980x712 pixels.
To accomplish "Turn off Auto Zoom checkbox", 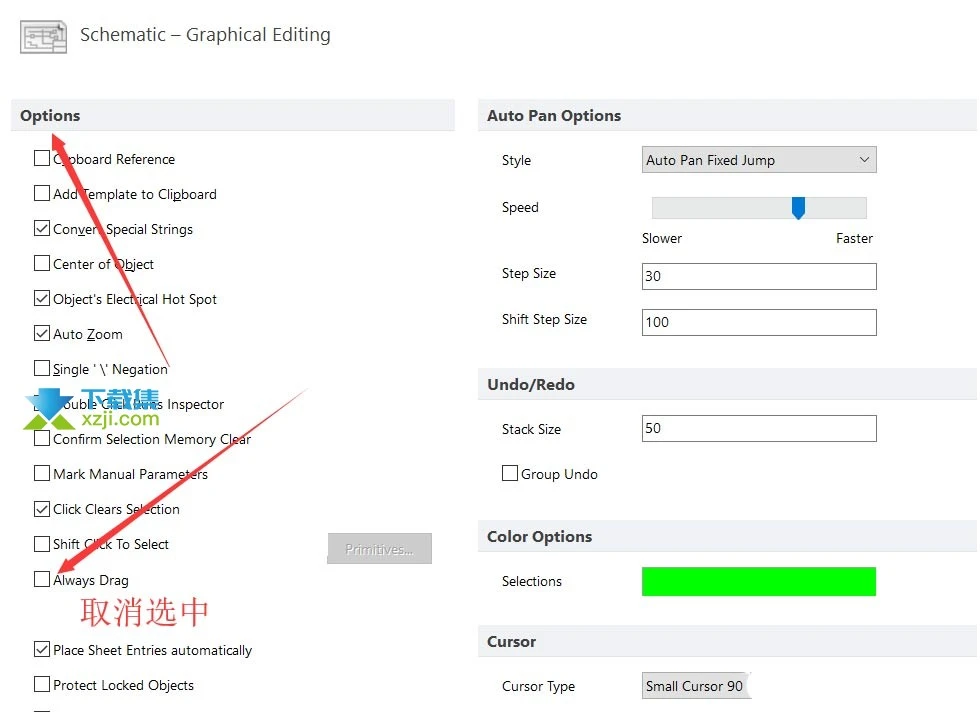I will pyautogui.click(x=42, y=333).
